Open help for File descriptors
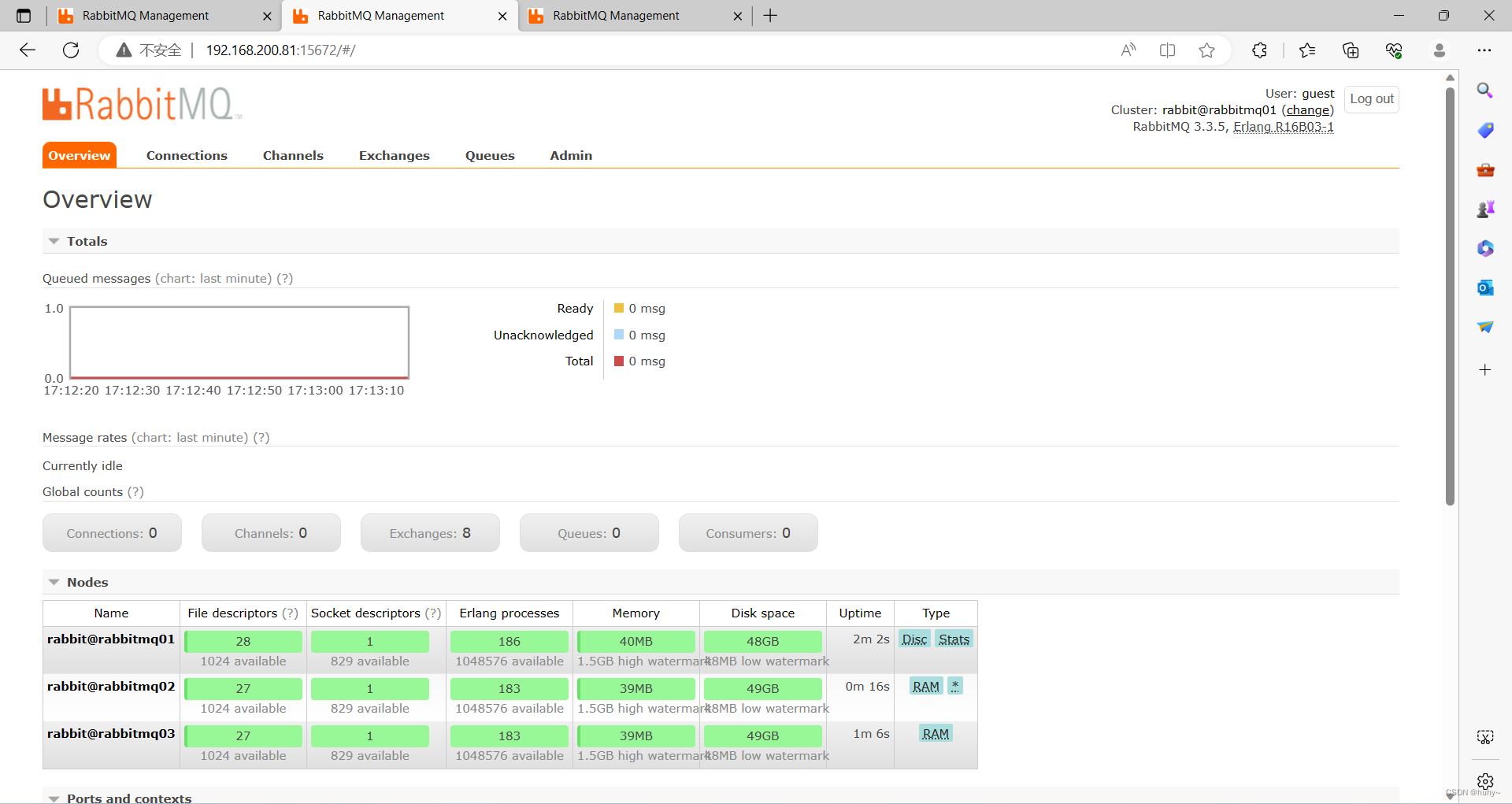 coord(290,613)
